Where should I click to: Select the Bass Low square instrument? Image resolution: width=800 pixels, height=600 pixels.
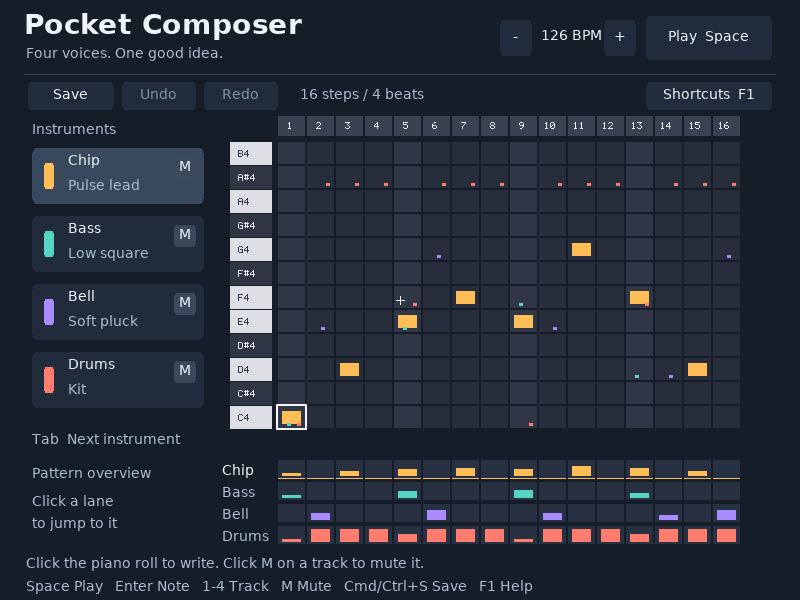click(x=118, y=244)
